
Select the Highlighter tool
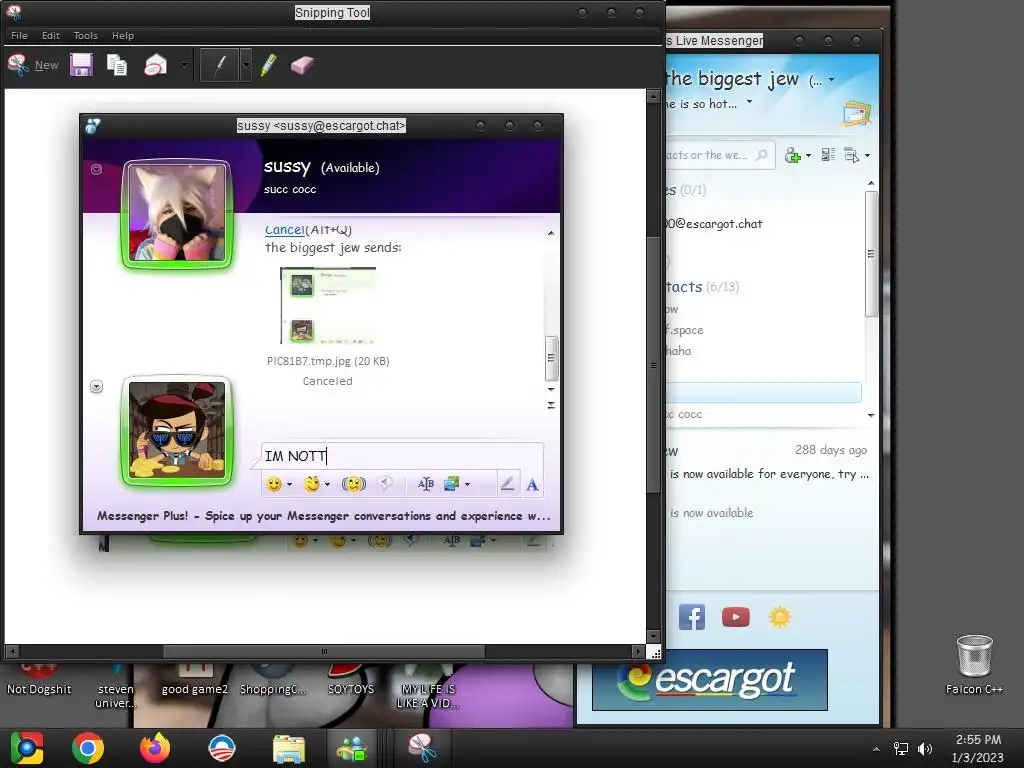click(268, 65)
